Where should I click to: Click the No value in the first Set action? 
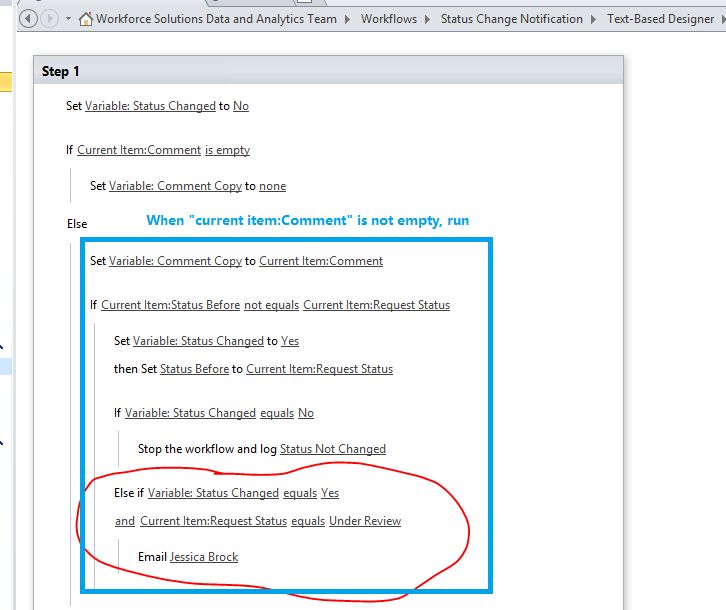tap(241, 106)
